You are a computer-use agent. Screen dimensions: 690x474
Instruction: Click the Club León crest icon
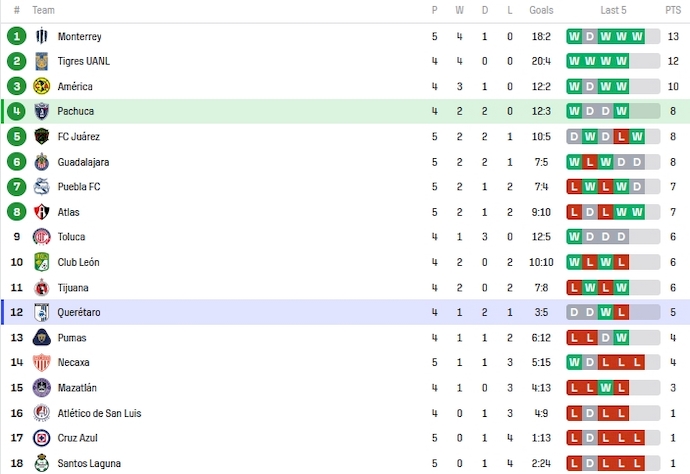tap(42, 262)
